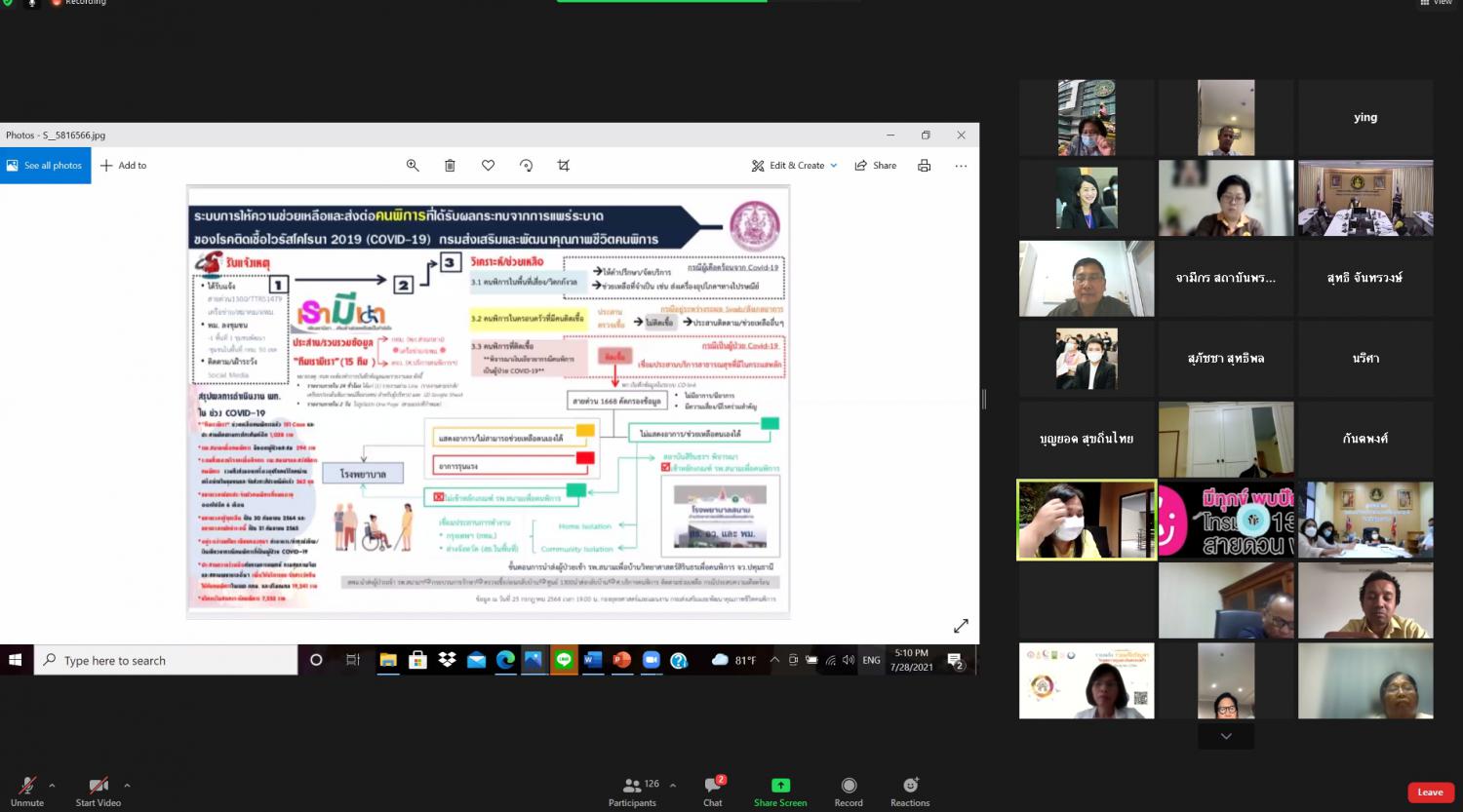The height and width of the screenshot is (812, 1463).
Task: Select the participant tile กันตพงศ์
Action: click(1365, 440)
